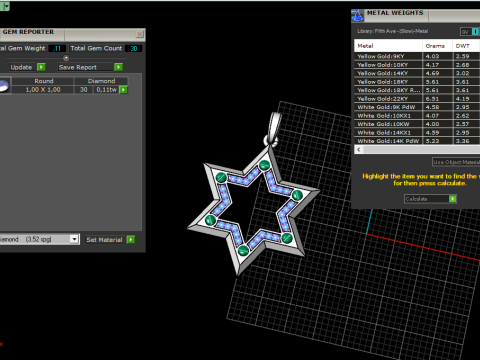
Task: Close the Gem Reporter panel
Action: 140,34
